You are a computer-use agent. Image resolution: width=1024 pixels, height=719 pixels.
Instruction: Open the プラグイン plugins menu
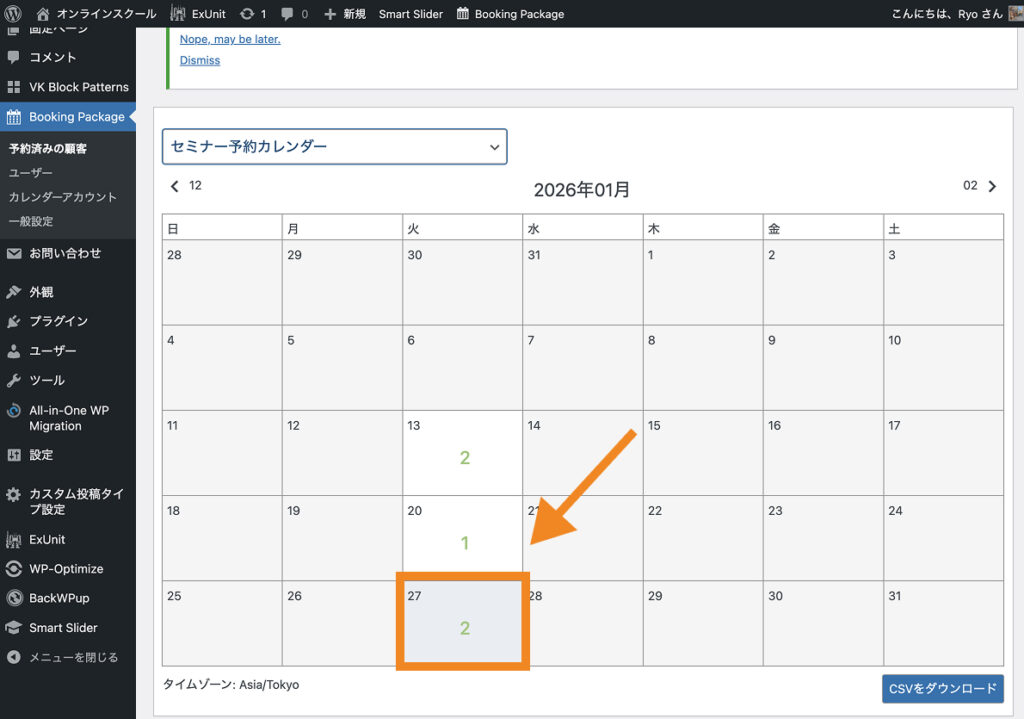[x=58, y=321]
